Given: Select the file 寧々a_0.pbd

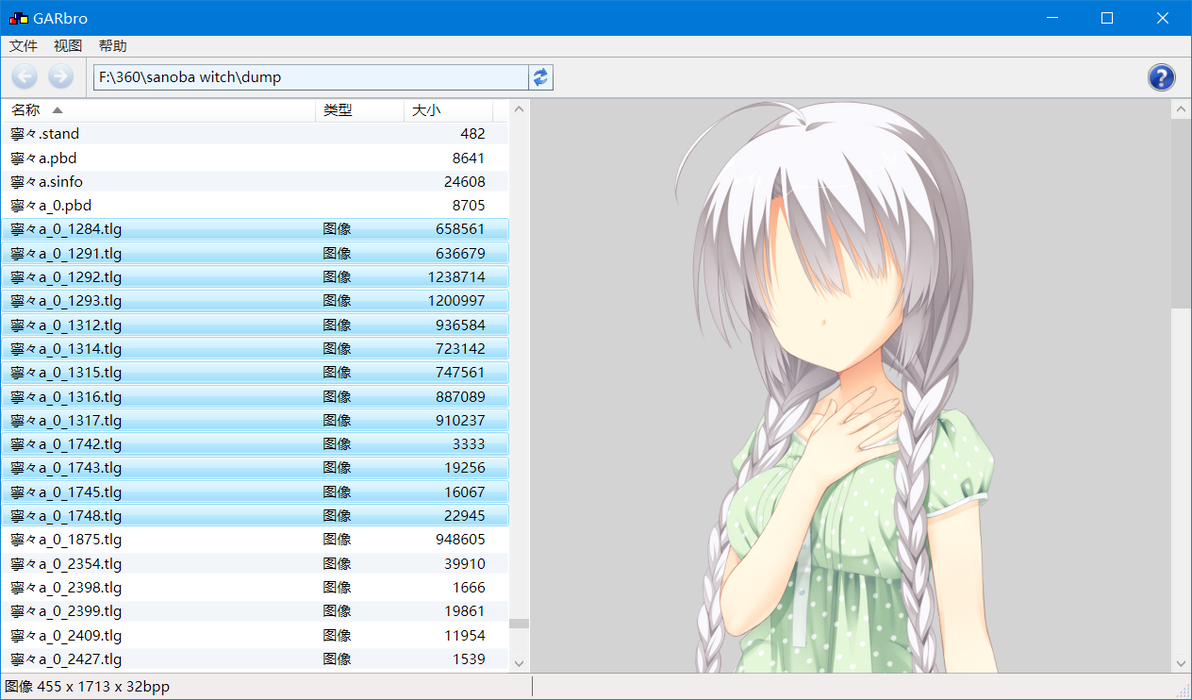Looking at the screenshot, I should coord(255,205).
